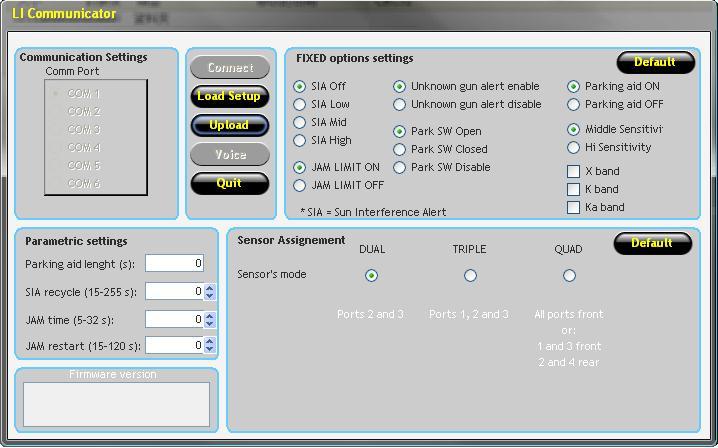Select JAM LIMIT OFF option
The image size is (718, 448).
299,186
